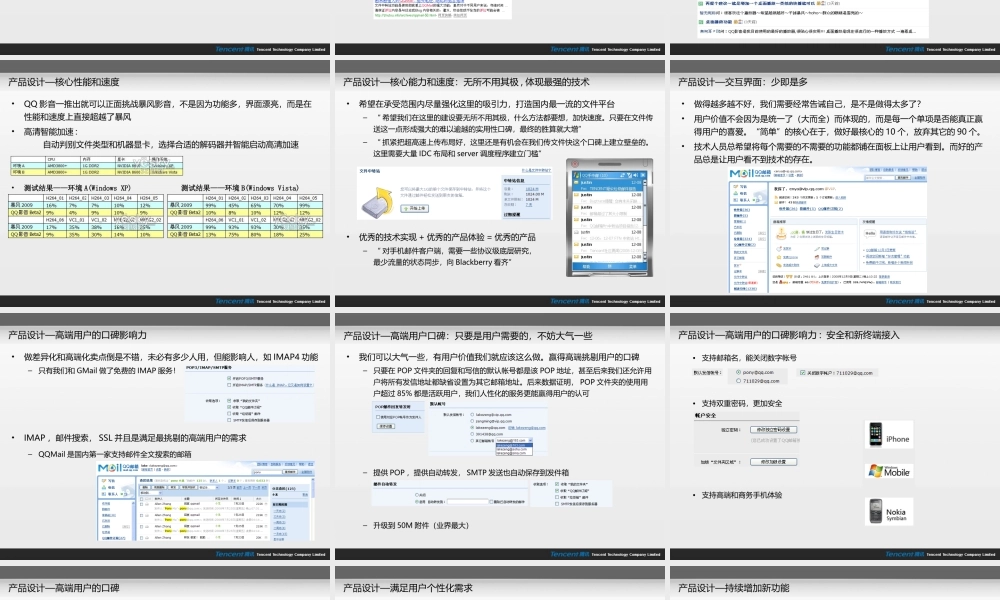Select the 全部 radio button in auto-forward settings
This screenshot has width=1000, height=600.
click(415, 495)
